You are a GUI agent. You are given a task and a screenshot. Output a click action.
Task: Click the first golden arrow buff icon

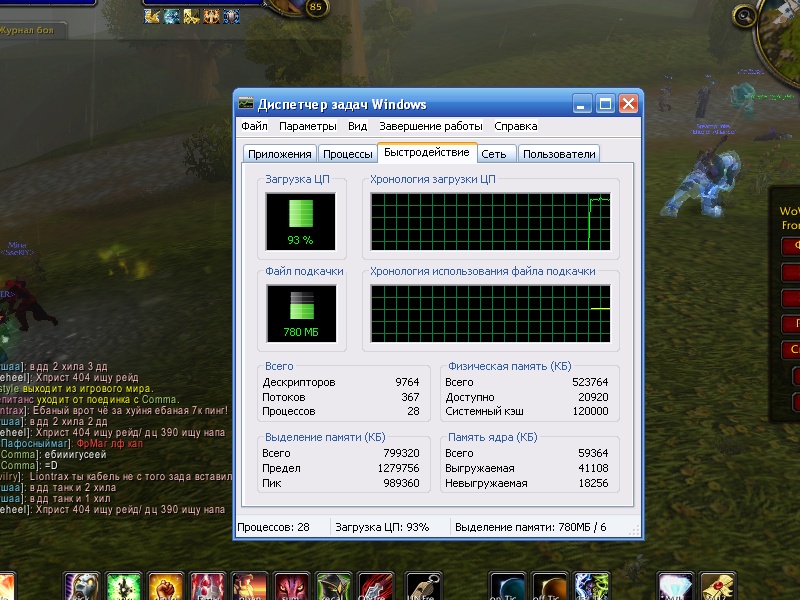(152, 17)
